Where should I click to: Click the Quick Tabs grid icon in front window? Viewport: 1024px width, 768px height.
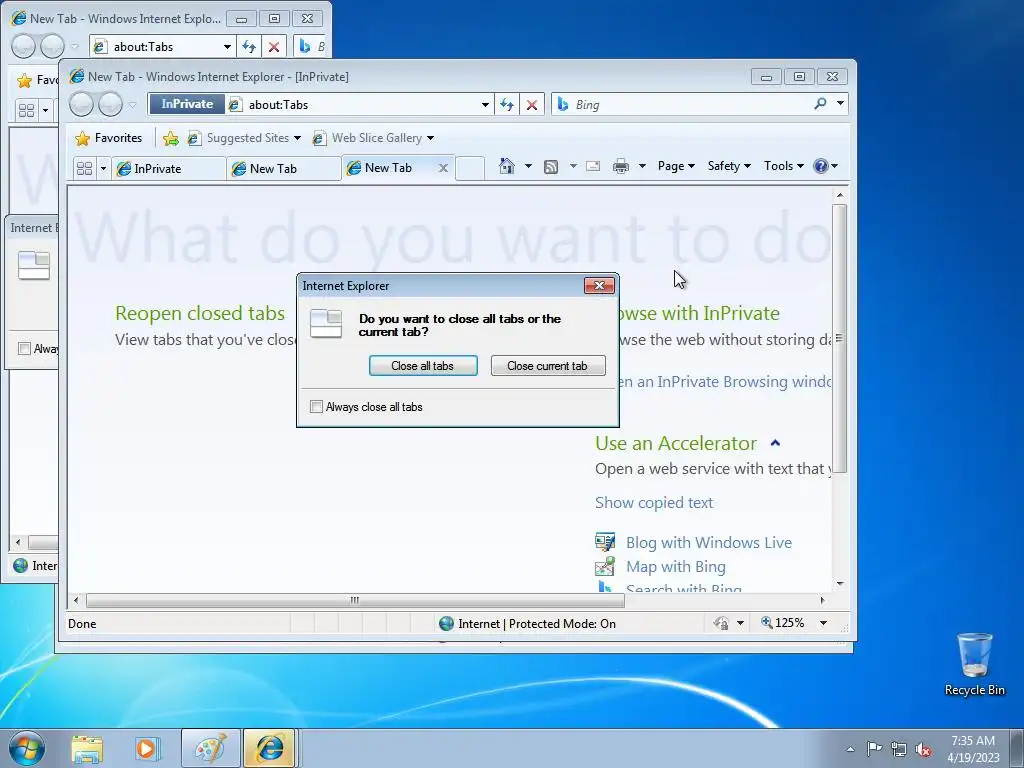[84, 168]
